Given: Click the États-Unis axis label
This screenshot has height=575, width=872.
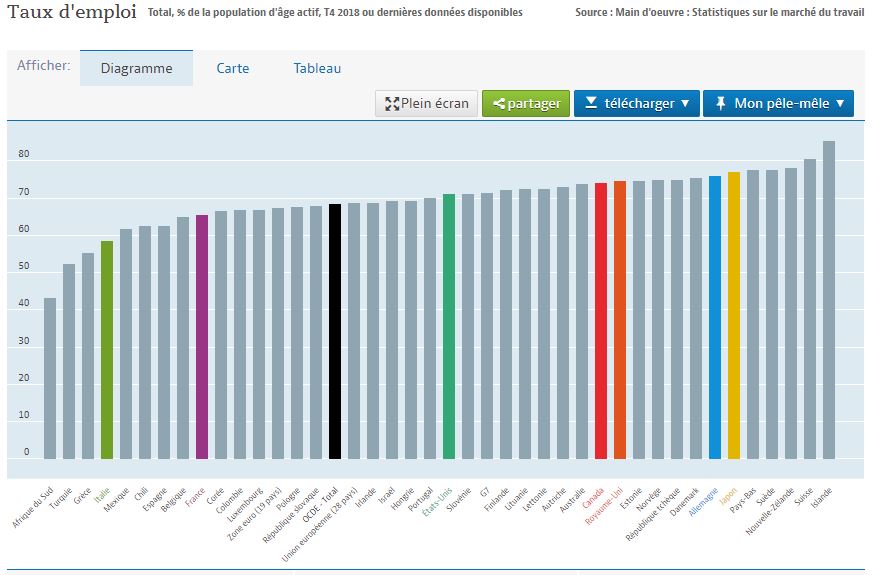Looking at the screenshot, I should click(437, 502).
